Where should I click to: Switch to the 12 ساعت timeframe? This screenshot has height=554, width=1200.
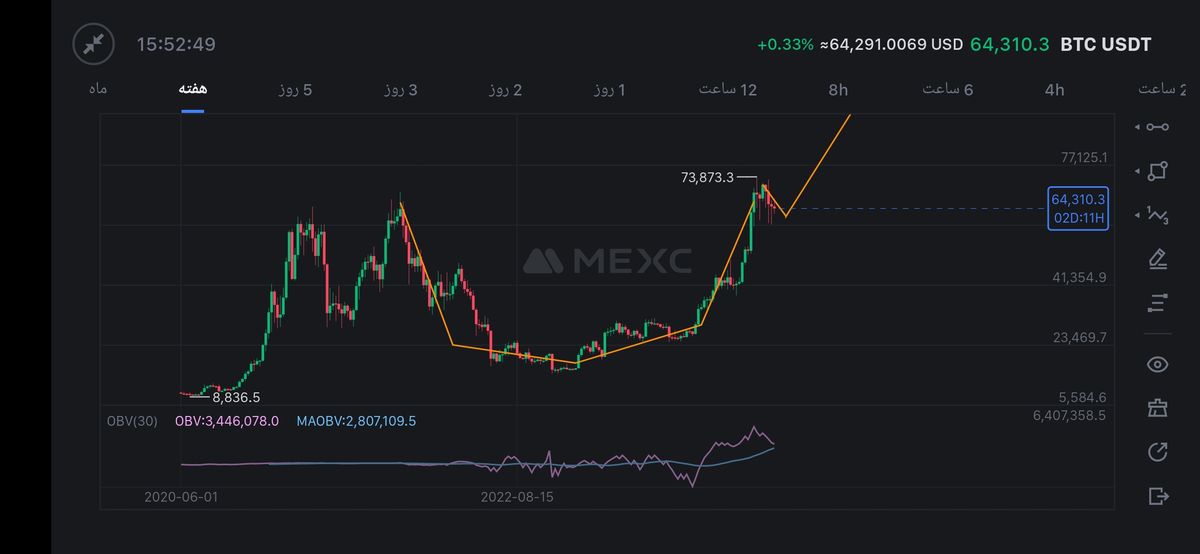(727, 90)
